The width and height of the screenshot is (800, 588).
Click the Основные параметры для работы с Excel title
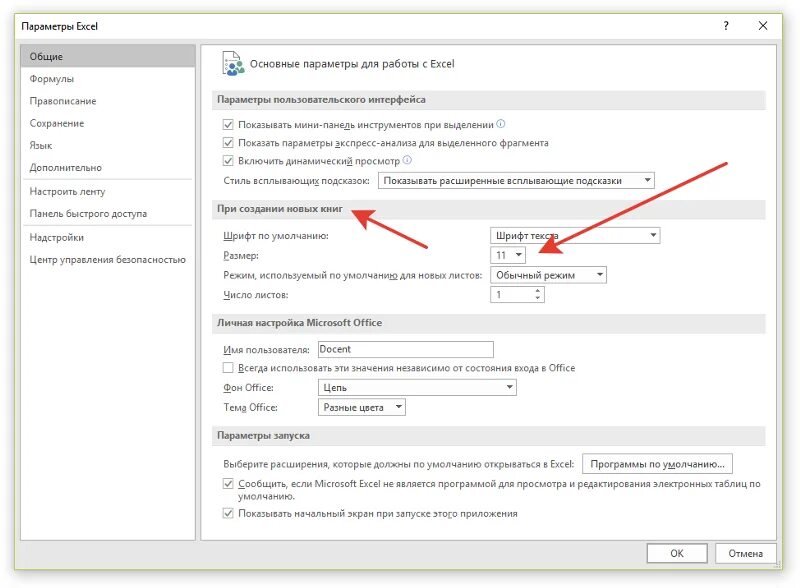point(352,64)
